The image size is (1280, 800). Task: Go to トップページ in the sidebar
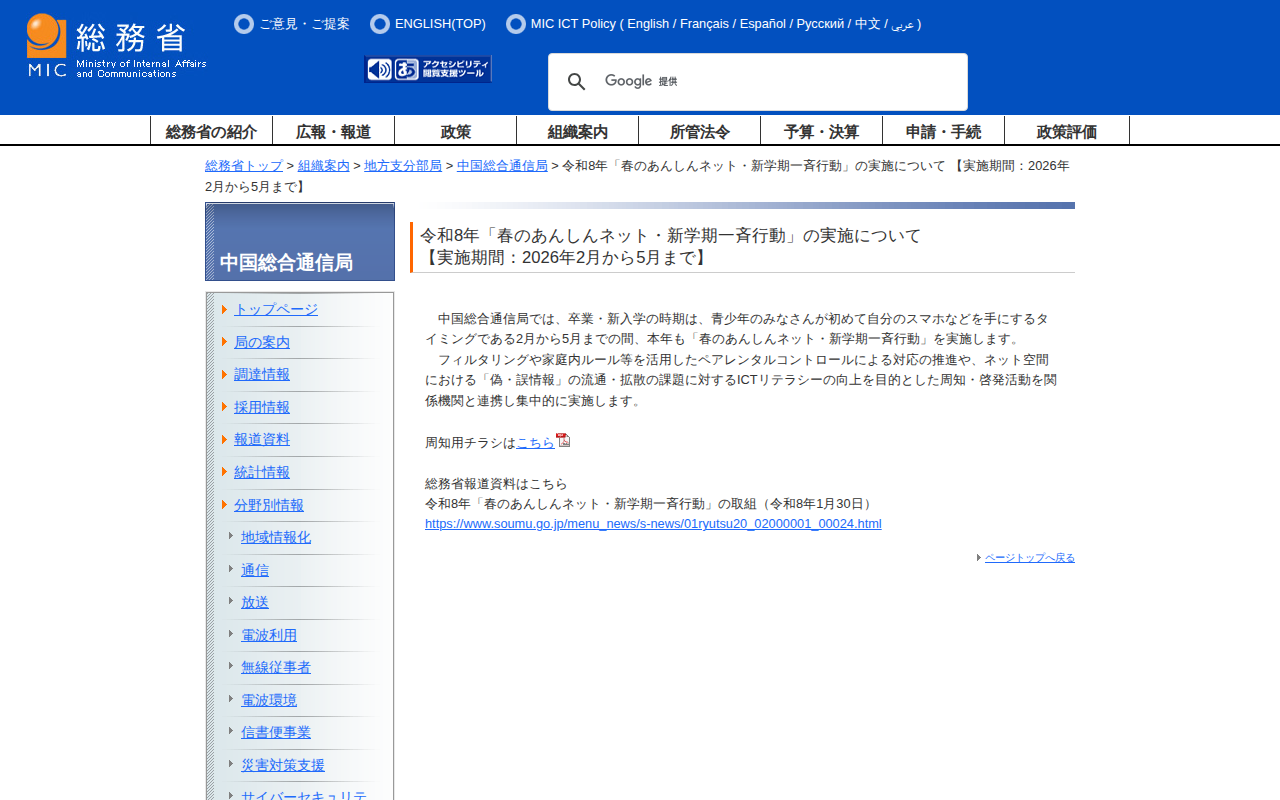tap(275, 309)
